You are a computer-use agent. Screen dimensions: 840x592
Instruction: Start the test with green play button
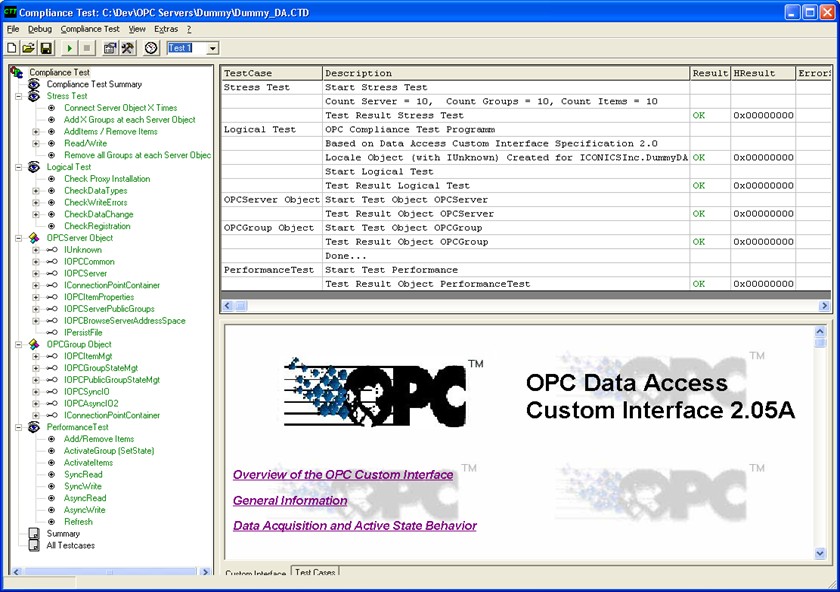[x=69, y=48]
